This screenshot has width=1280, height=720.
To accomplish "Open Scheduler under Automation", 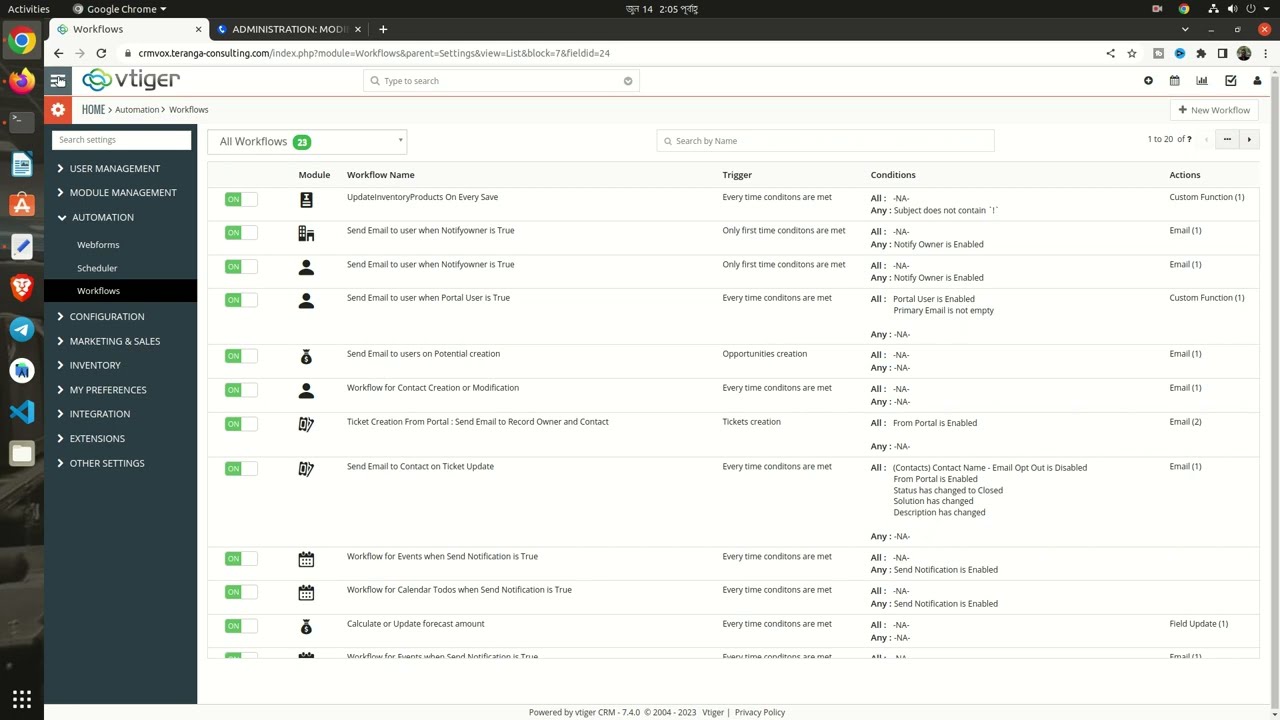I will click(x=97, y=268).
